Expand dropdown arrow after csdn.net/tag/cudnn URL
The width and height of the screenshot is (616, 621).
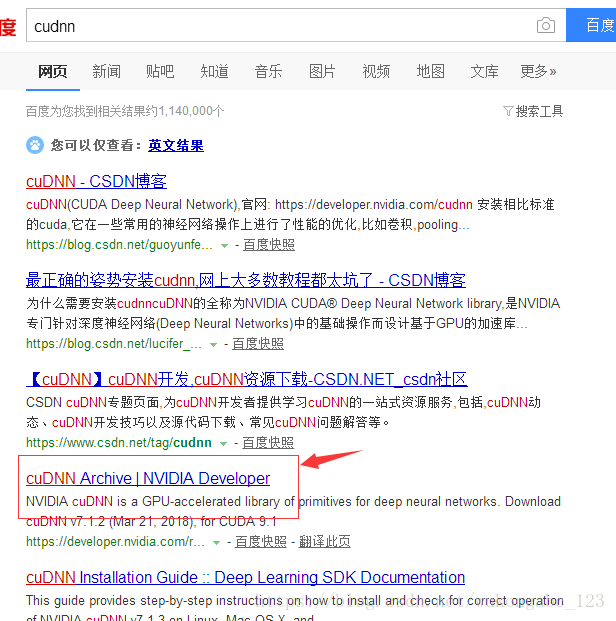point(223,444)
